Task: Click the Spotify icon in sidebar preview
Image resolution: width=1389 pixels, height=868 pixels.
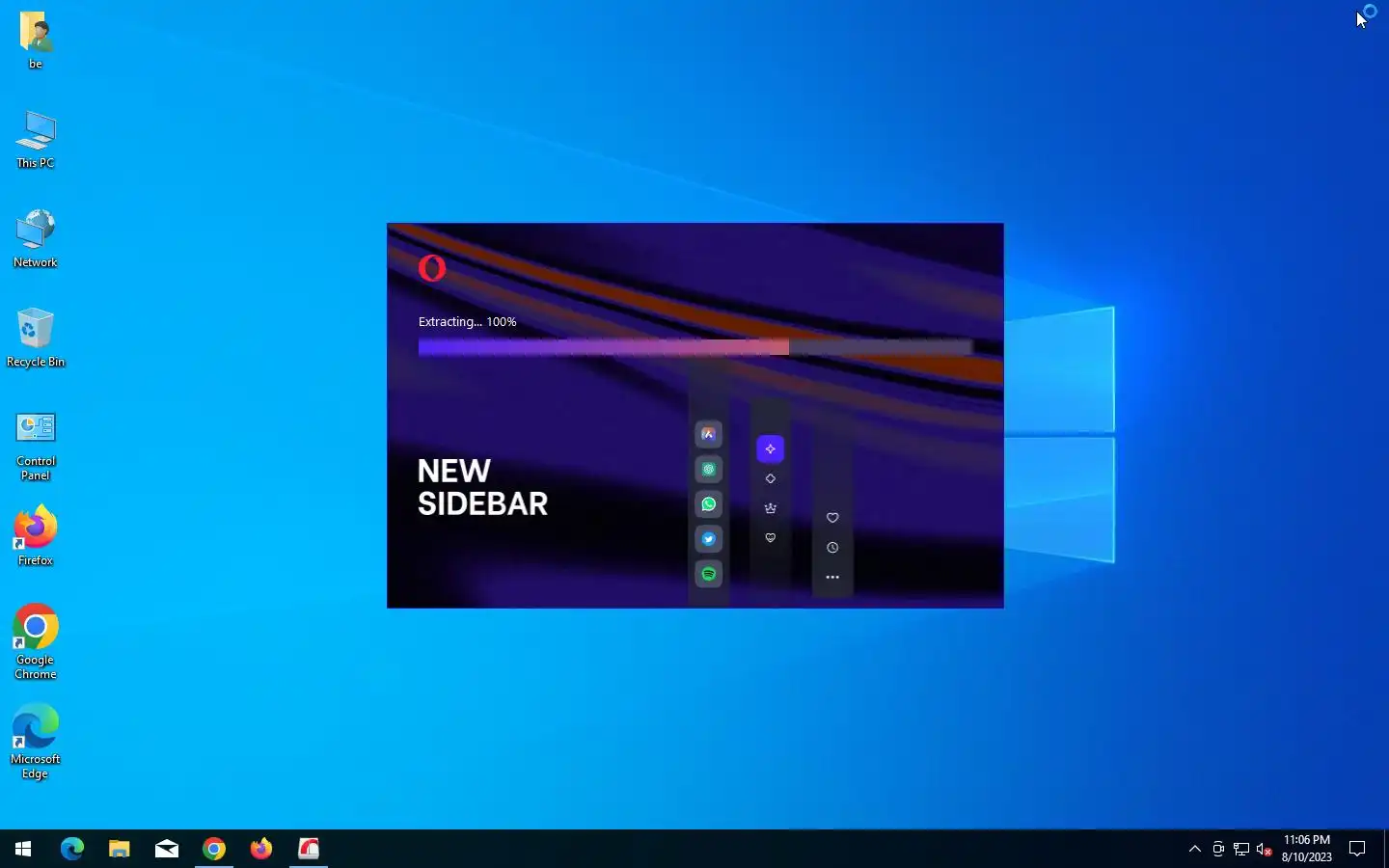Action: [709, 574]
